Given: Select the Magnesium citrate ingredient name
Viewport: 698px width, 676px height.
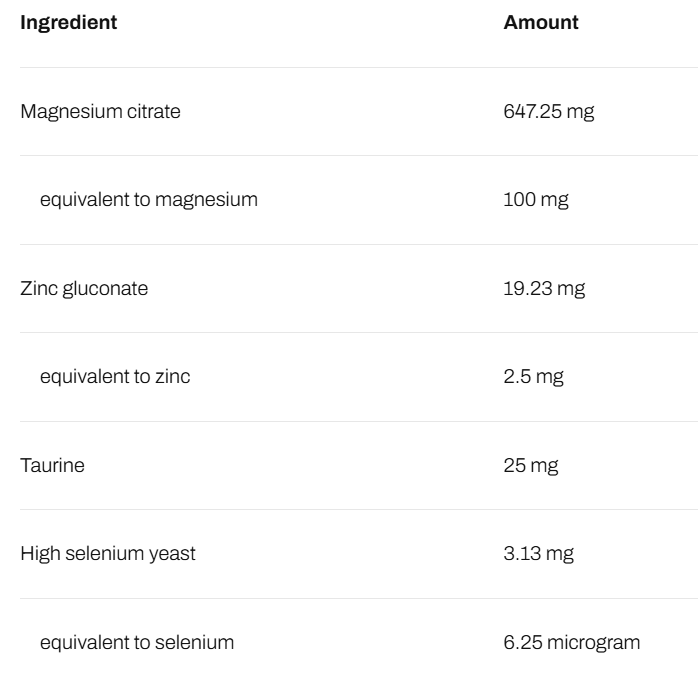Looking at the screenshot, I should [x=101, y=112].
